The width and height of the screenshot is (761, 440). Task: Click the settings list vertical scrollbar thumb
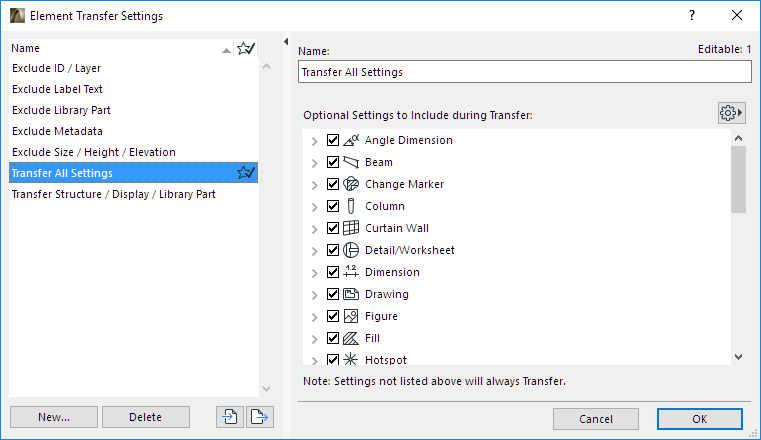coord(738,179)
